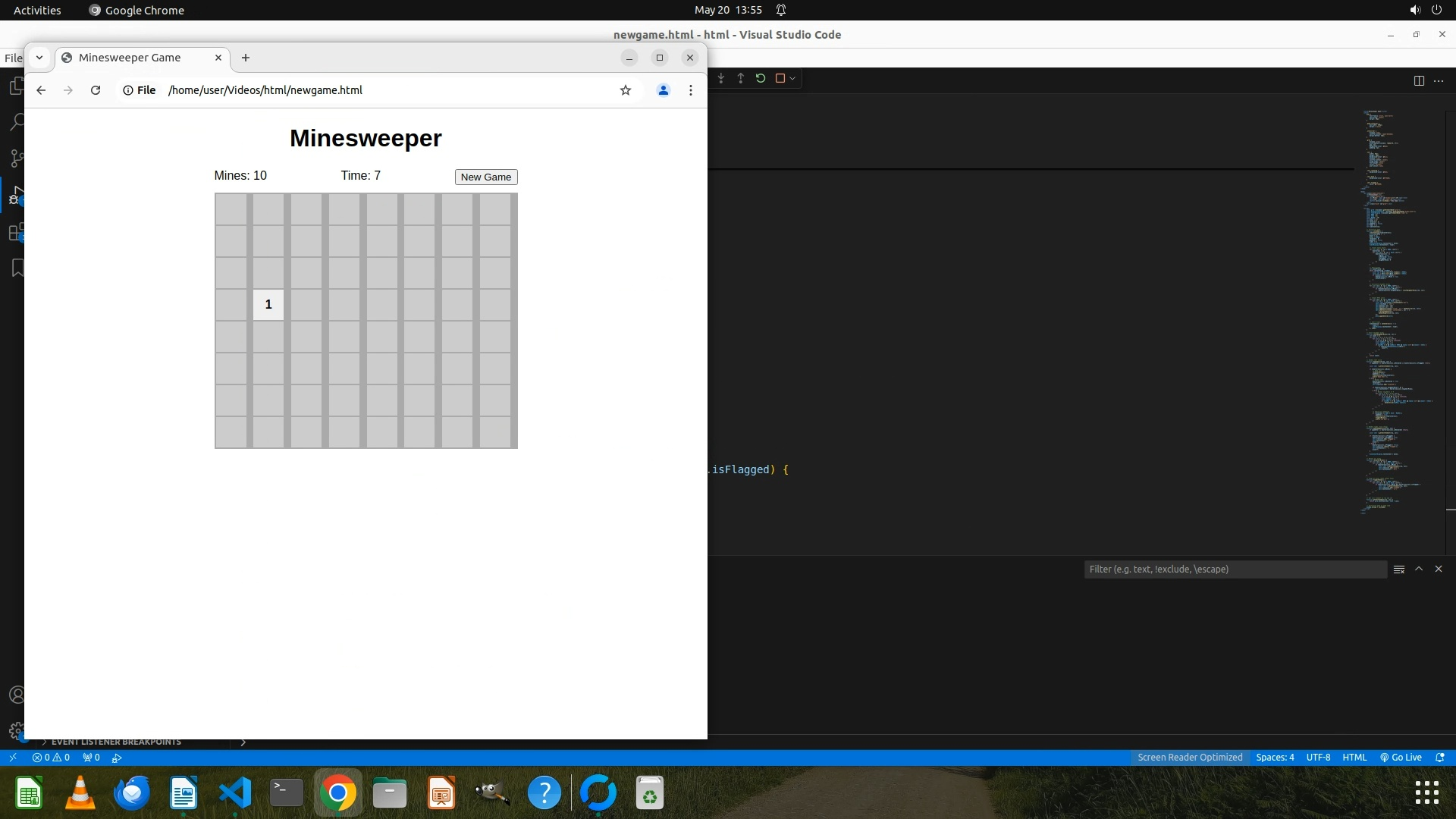The height and width of the screenshot is (819, 1456).
Task: Open Files from the Ubuntu dock
Action: [390, 793]
